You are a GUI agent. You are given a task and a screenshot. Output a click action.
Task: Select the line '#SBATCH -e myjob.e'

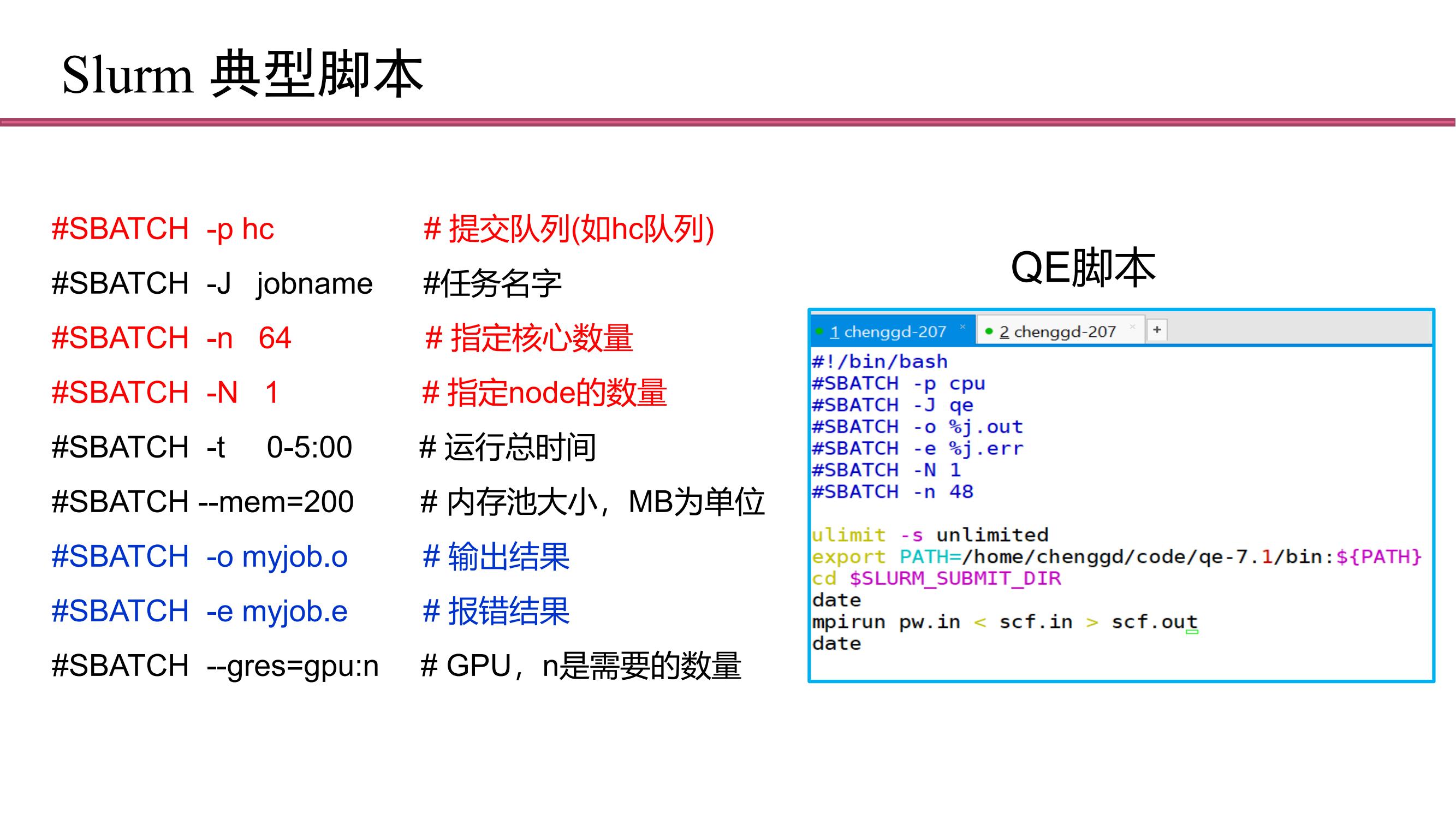point(199,611)
